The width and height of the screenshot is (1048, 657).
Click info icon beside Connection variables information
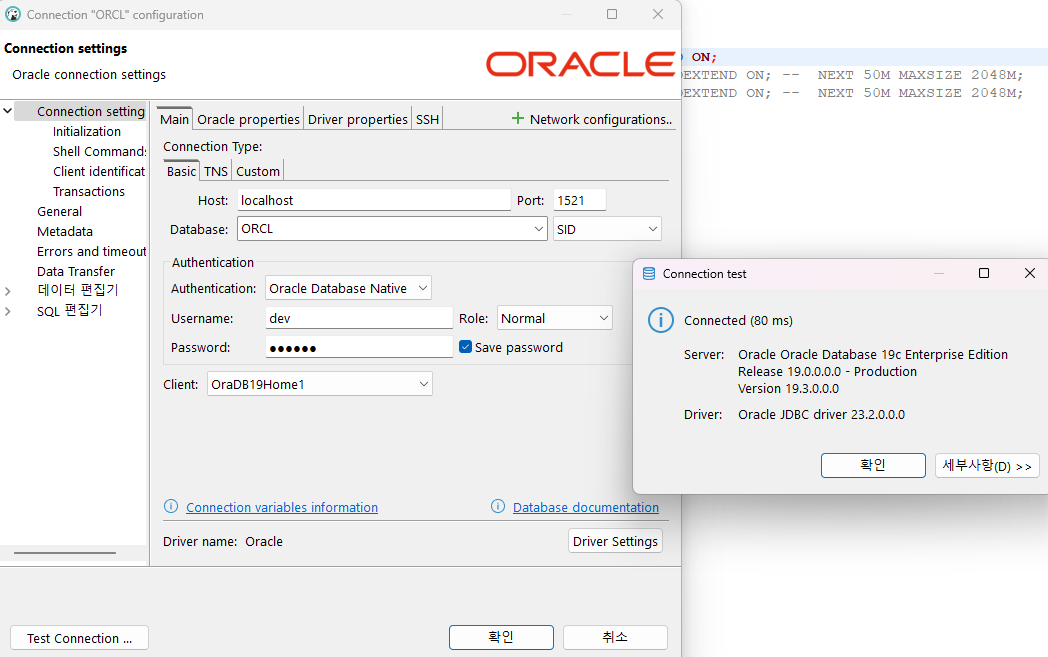coord(171,507)
